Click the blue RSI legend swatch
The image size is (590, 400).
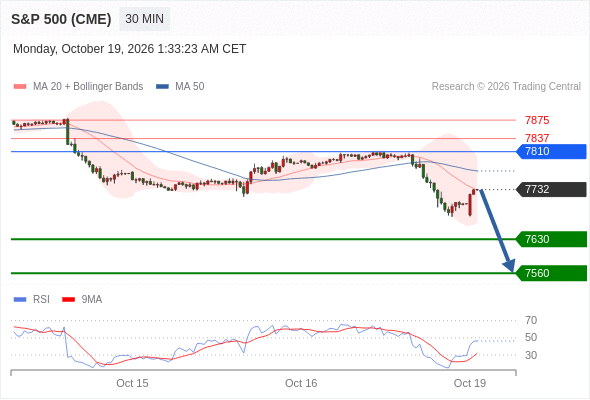point(20,300)
